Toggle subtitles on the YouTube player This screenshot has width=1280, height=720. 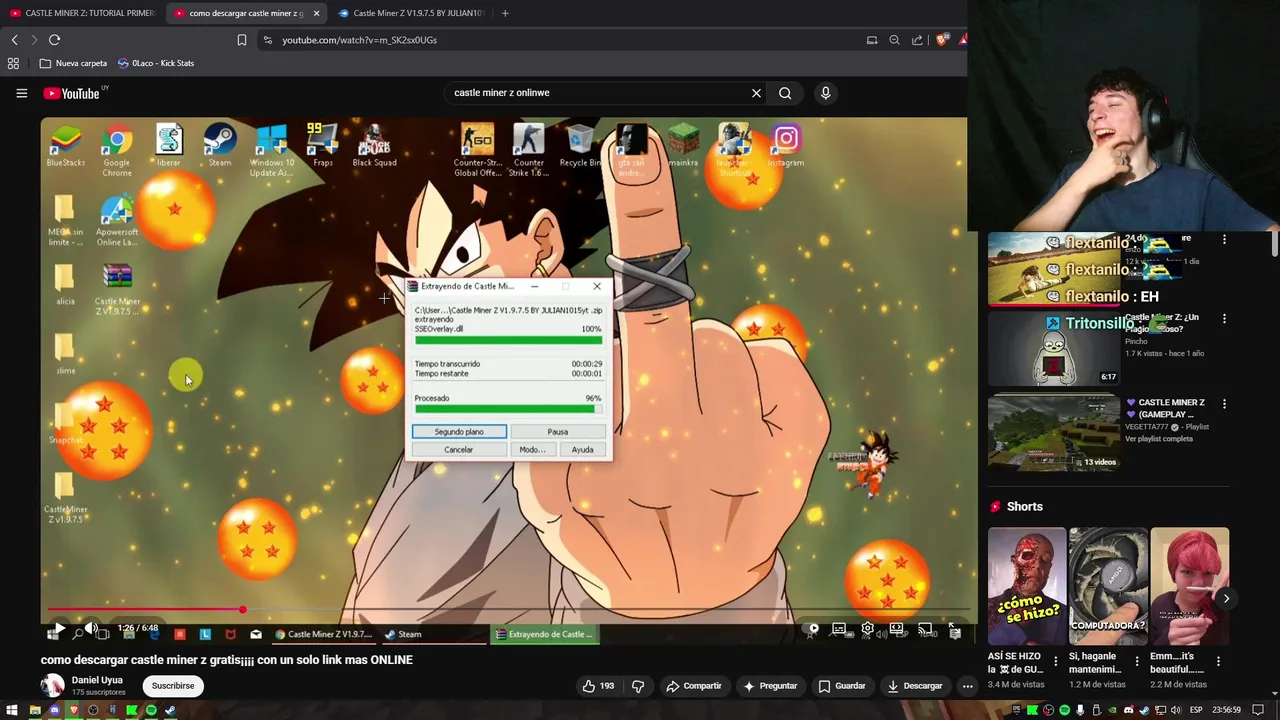(839, 629)
